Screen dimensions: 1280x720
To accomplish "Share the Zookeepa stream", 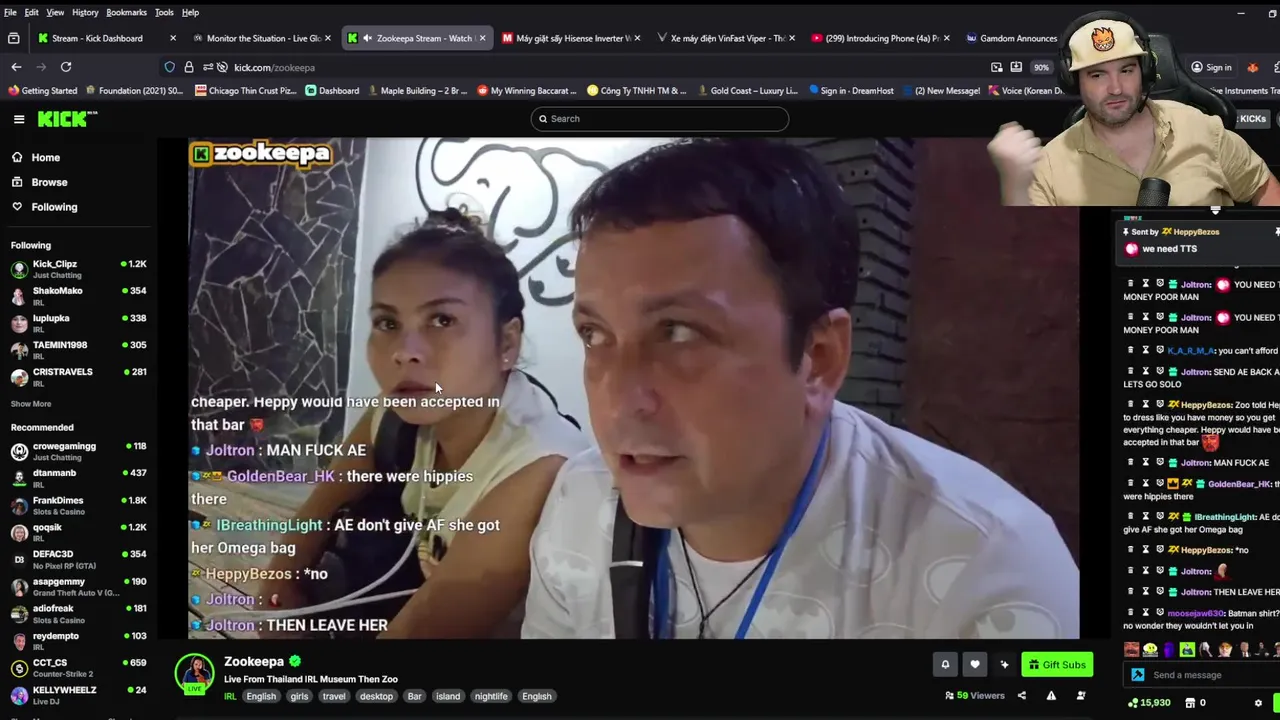I will click(1021, 696).
